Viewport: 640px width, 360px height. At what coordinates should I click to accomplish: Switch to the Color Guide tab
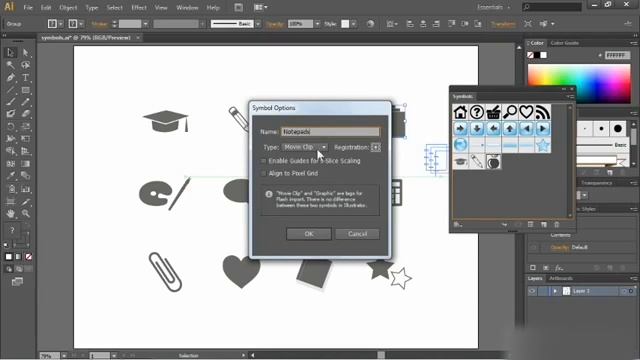point(564,43)
